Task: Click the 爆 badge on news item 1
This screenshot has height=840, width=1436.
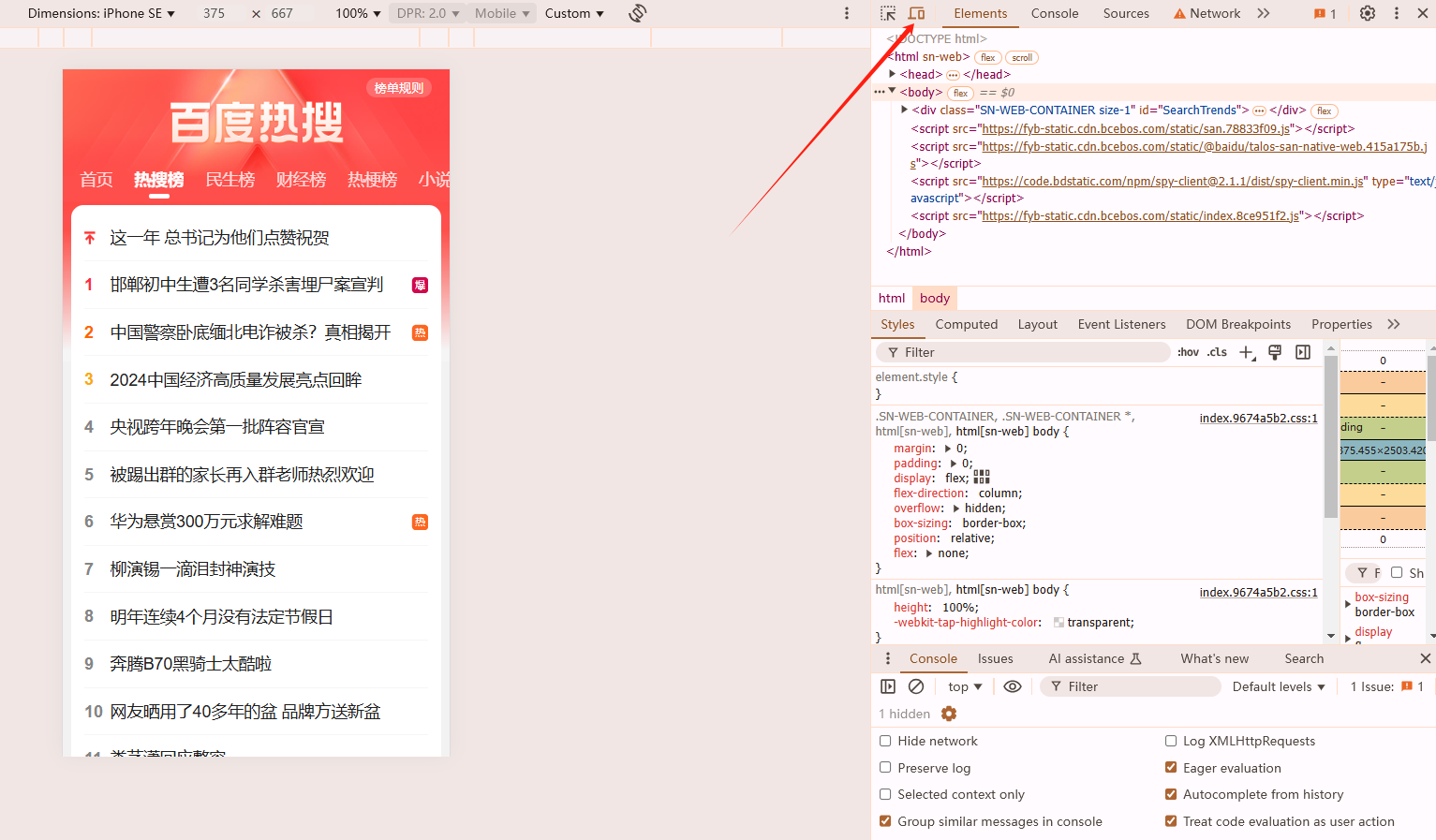Action: [x=421, y=285]
